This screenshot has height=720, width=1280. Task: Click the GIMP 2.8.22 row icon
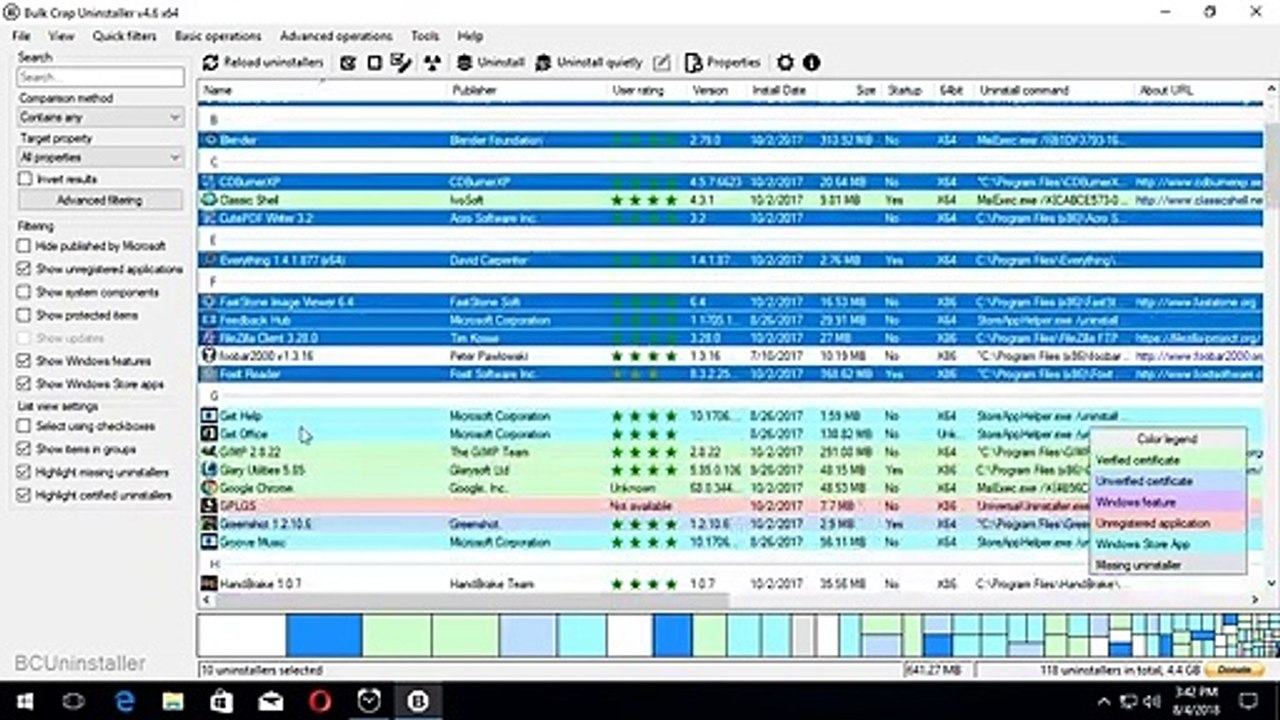coord(209,452)
